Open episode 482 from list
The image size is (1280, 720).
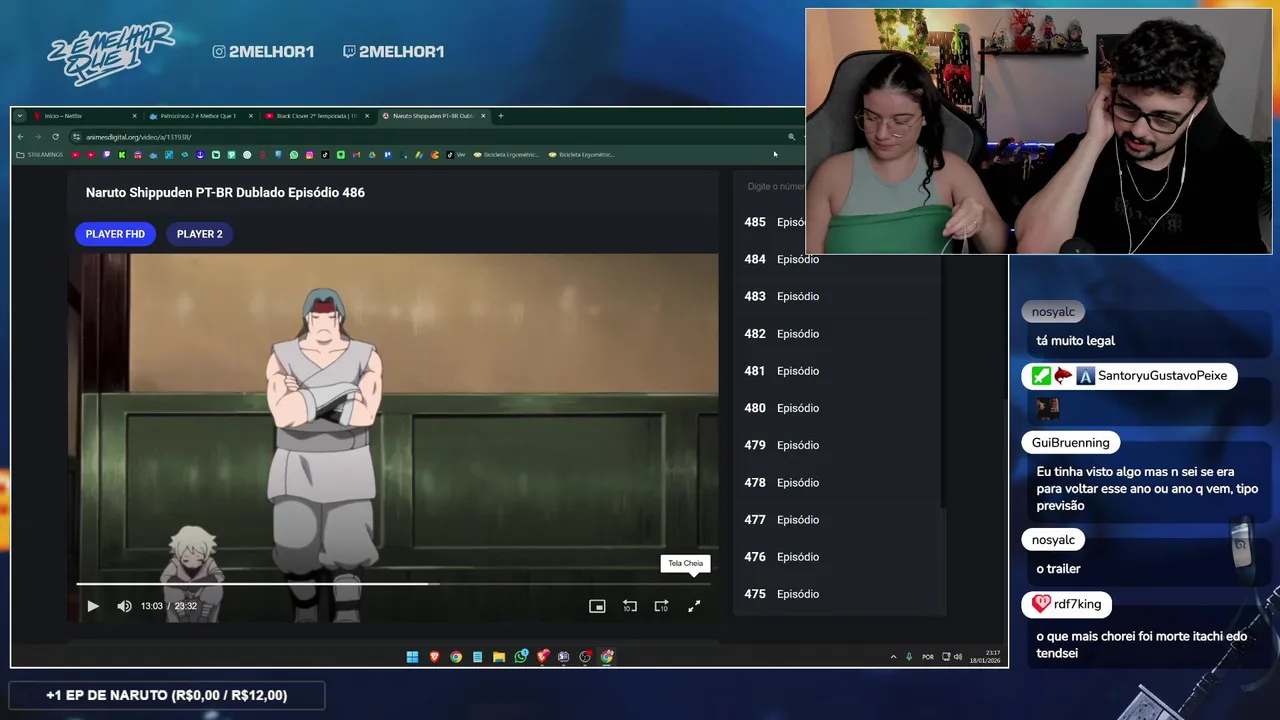[838, 334]
